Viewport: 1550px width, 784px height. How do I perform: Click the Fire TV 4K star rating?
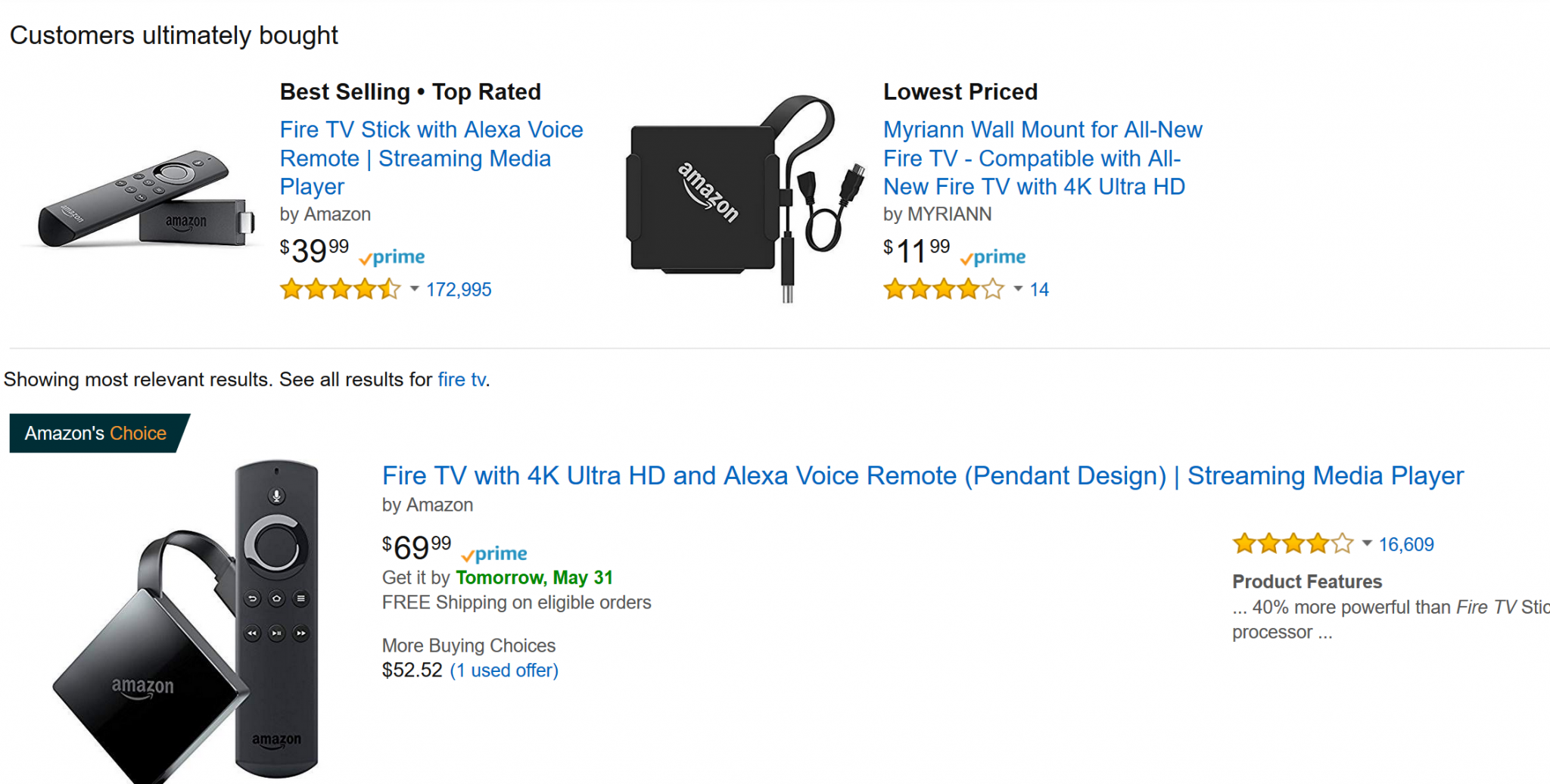tap(1293, 544)
